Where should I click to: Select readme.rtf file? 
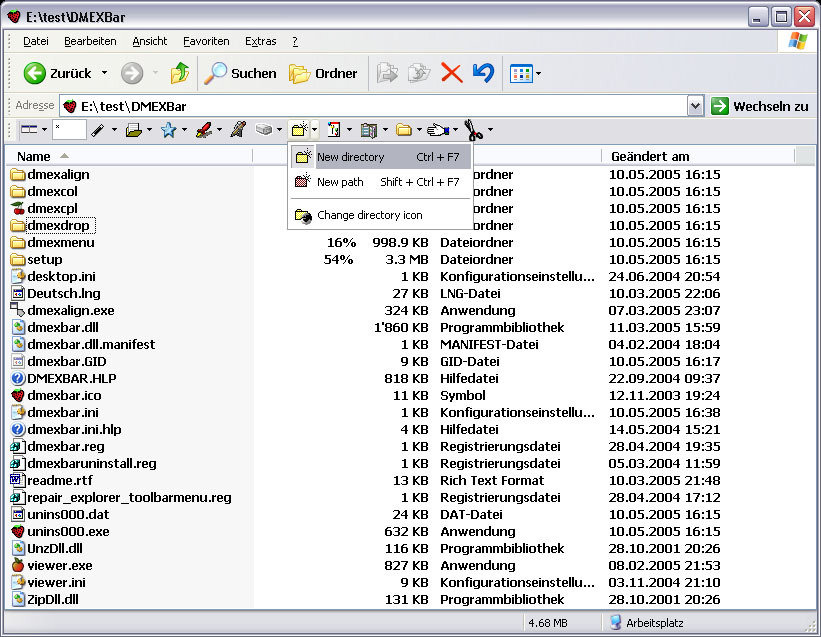pyautogui.click(x=51, y=480)
